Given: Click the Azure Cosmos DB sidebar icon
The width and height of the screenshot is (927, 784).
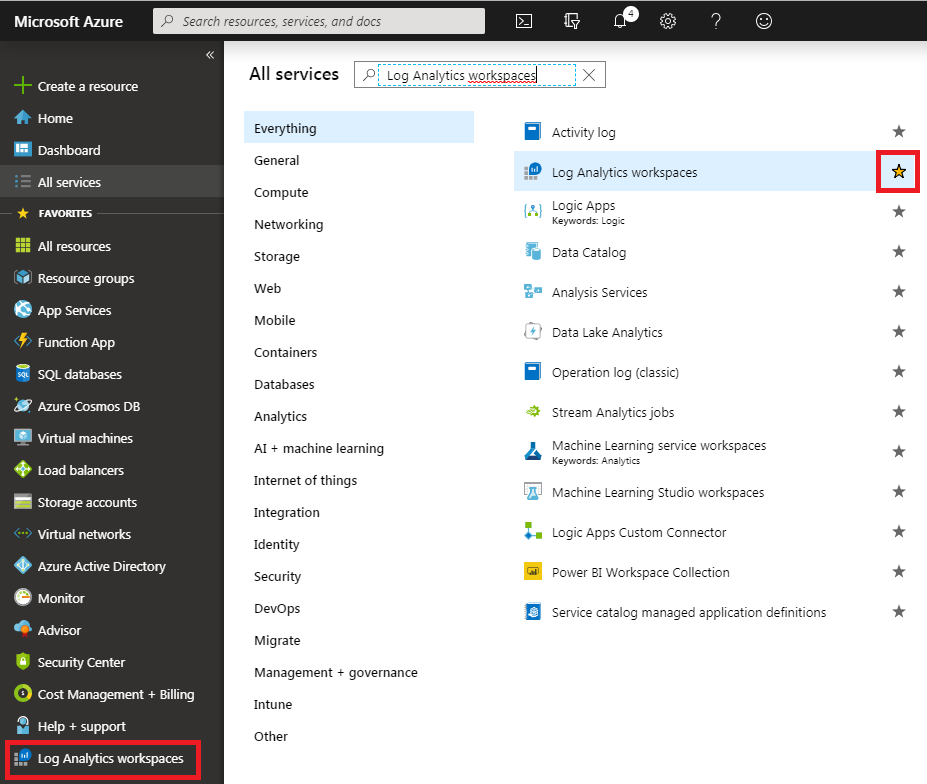Looking at the screenshot, I should click(22, 406).
